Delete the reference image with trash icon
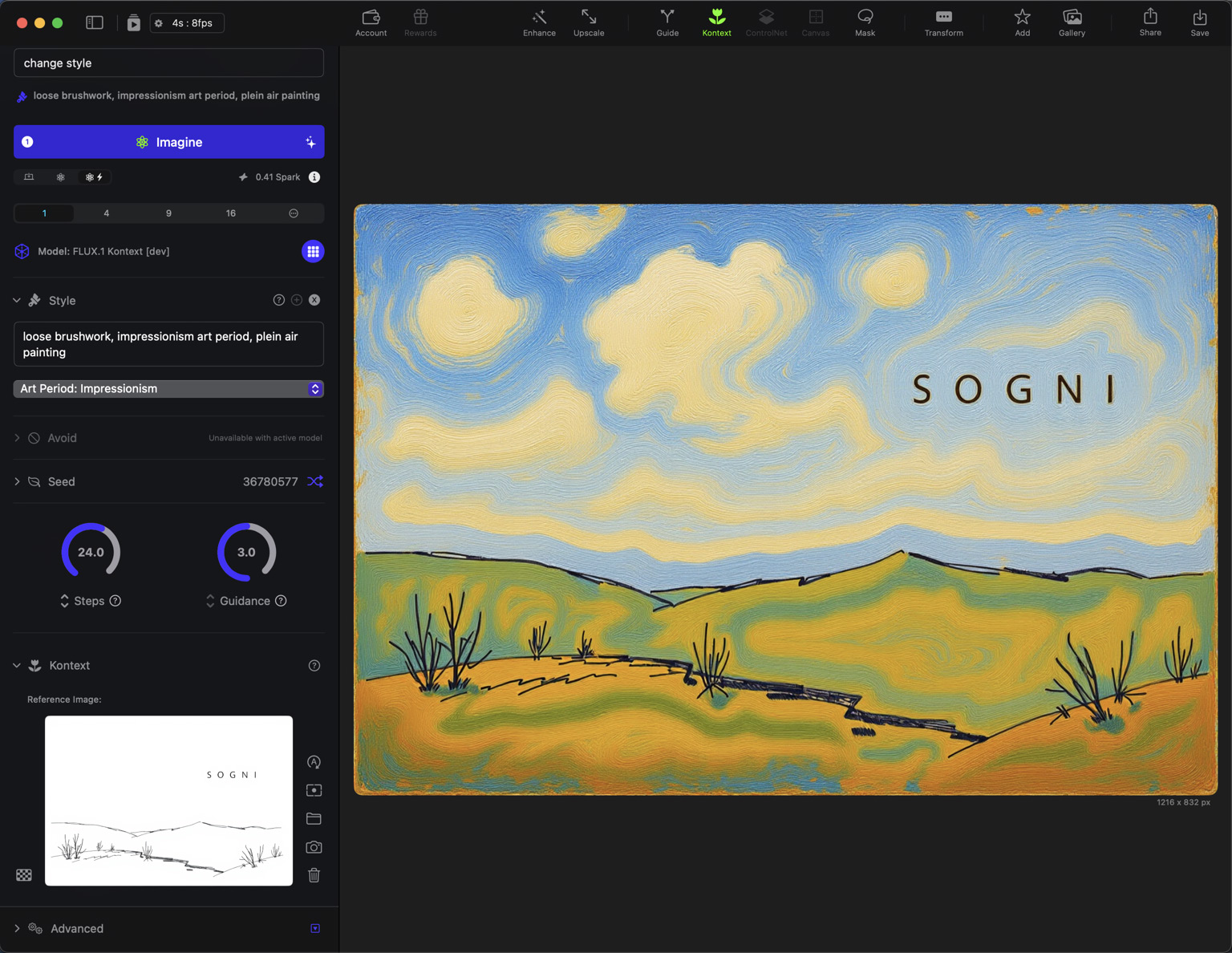The image size is (1232, 953). [x=314, y=875]
